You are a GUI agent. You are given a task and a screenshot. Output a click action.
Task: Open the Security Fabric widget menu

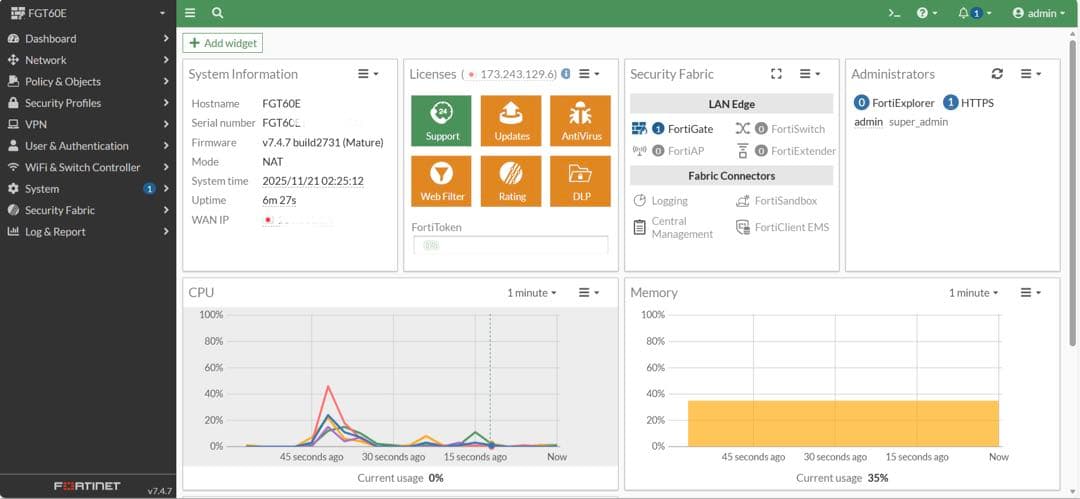click(x=809, y=74)
